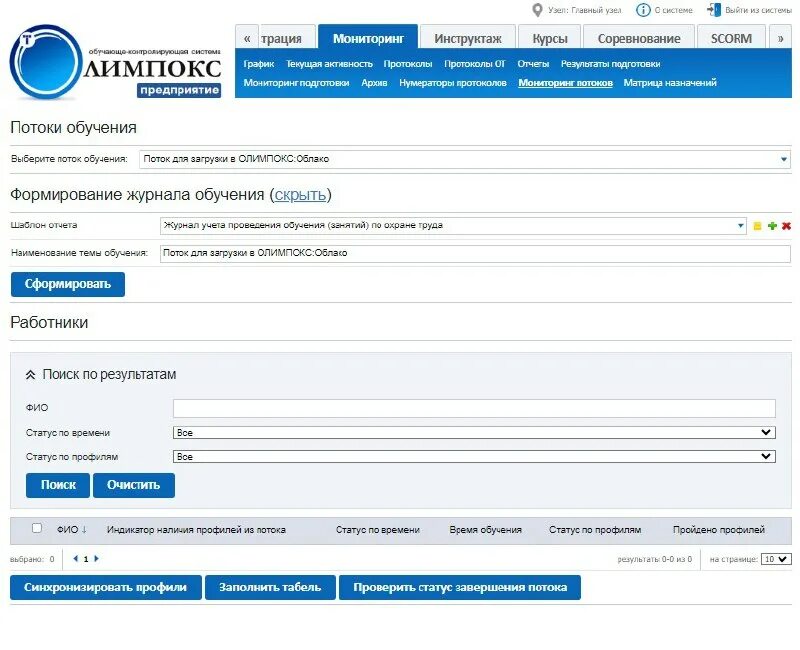Collapse Поиск по результатам with double chevron

coord(28,374)
